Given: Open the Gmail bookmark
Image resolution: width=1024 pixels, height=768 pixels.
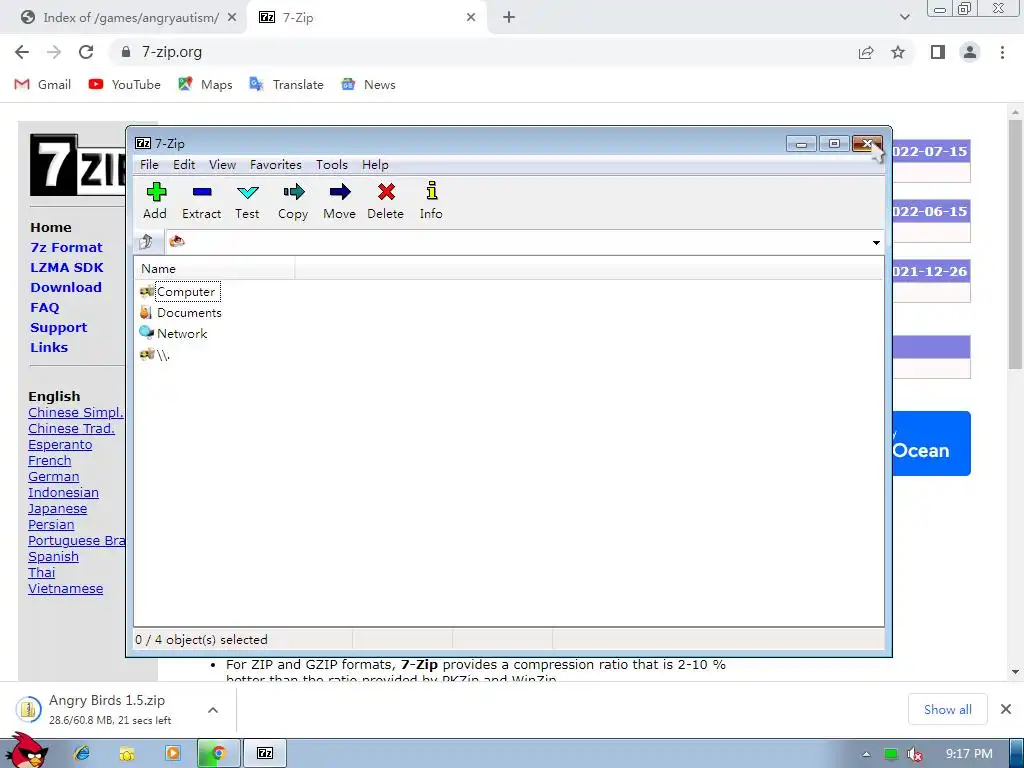Looking at the screenshot, I should point(43,85).
